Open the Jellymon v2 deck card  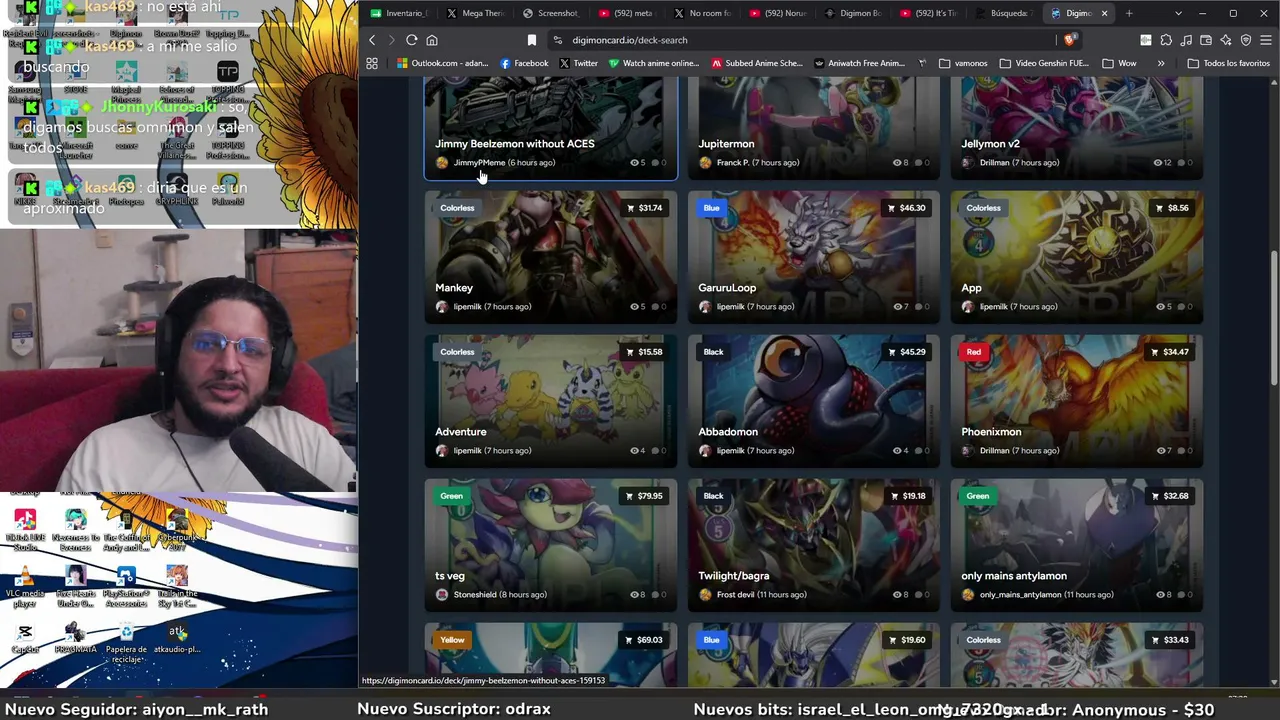point(1077,130)
